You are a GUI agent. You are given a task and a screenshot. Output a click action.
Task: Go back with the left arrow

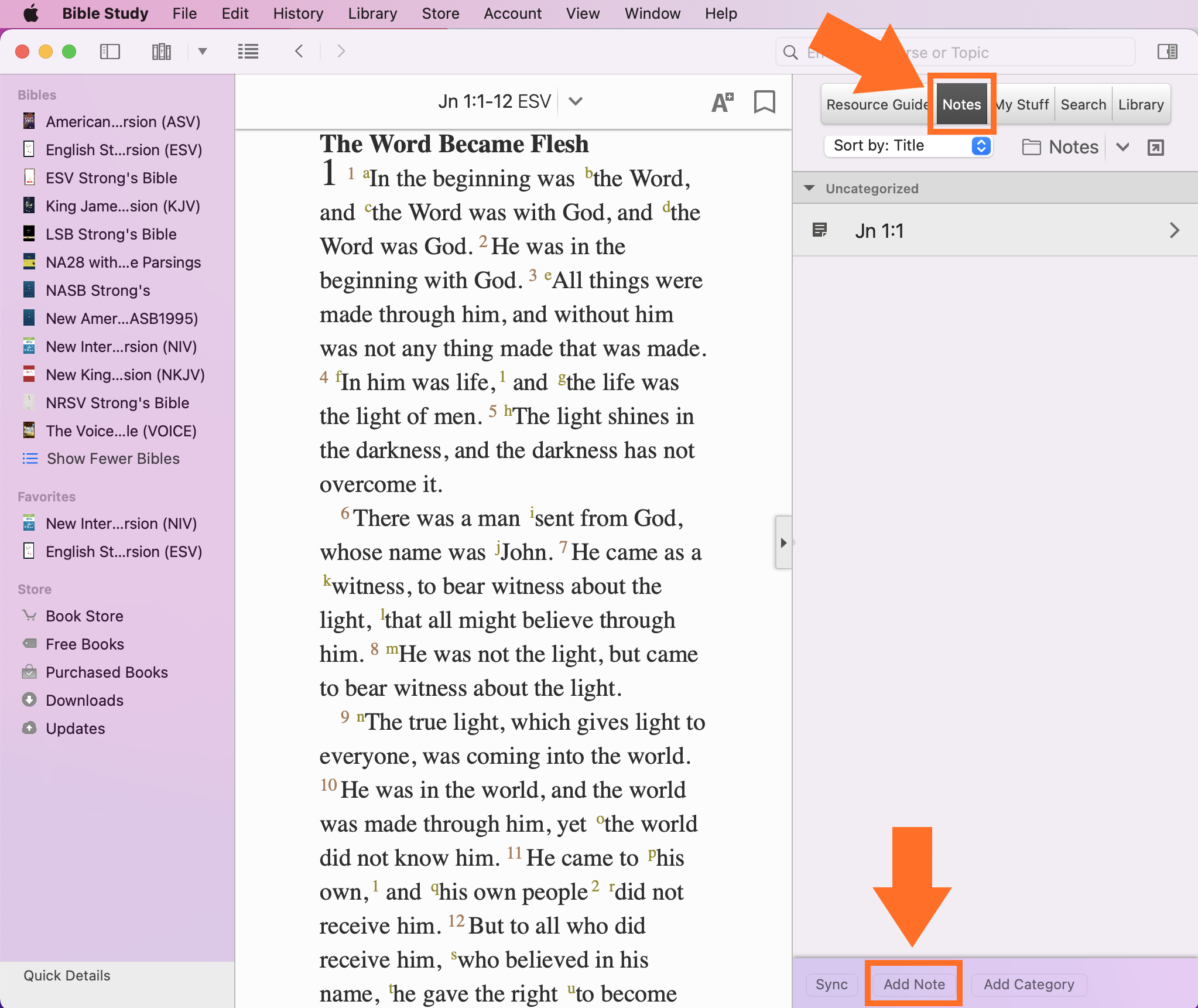pyautogui.click(x=299, y=52)
